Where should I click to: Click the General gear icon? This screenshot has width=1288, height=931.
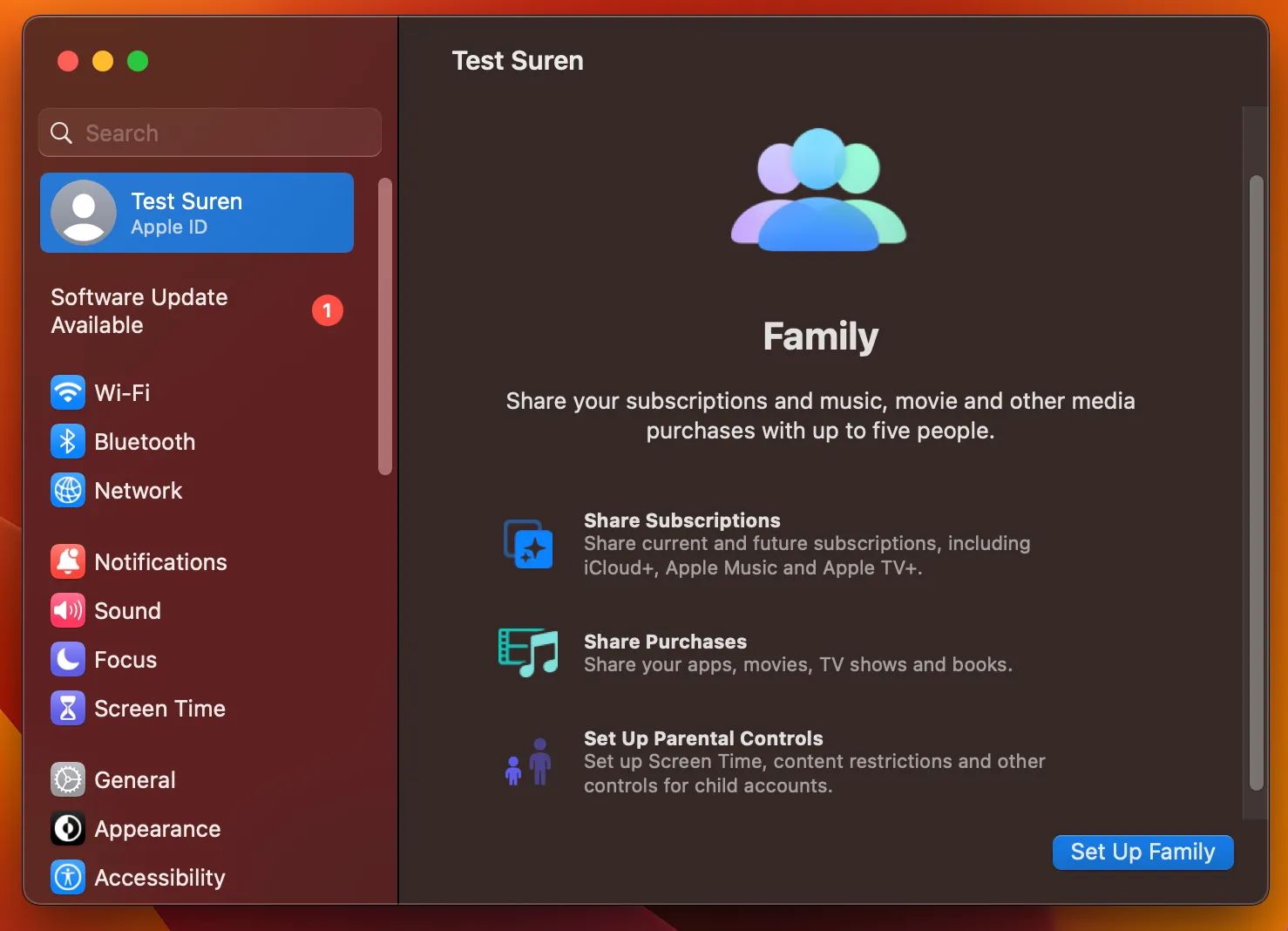click(x=68, y=779)
